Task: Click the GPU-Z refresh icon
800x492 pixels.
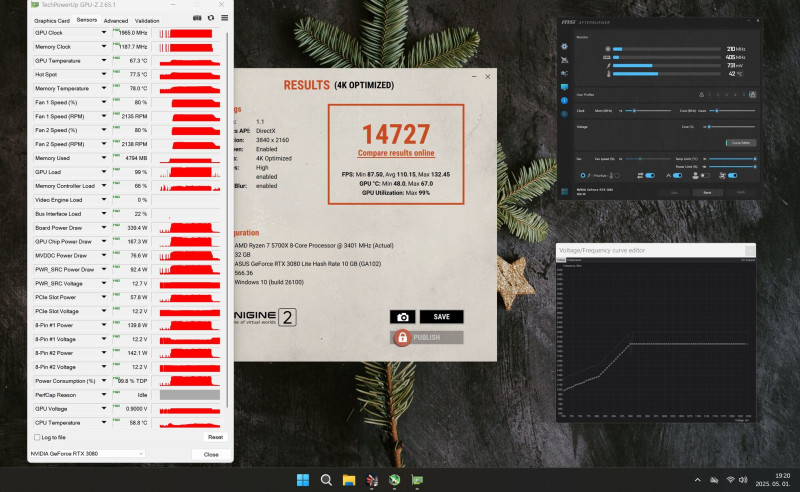Action: [211, 18]
